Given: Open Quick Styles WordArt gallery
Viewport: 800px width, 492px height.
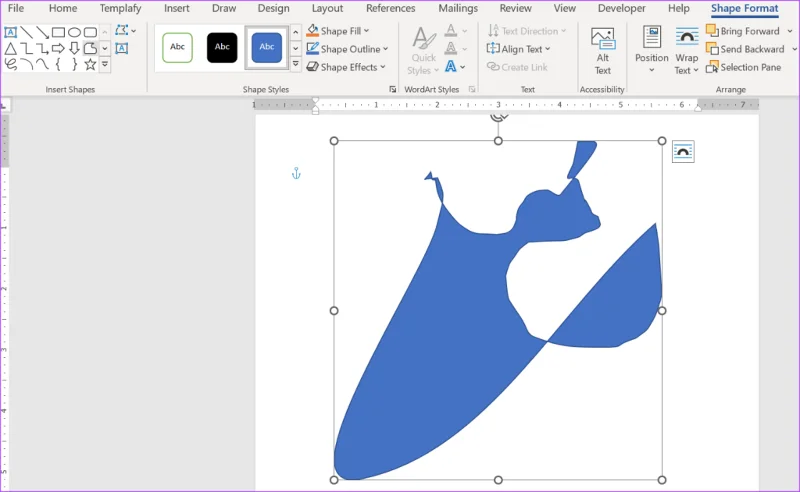Looking at the screenshot, I should click(x=423, y=51).
